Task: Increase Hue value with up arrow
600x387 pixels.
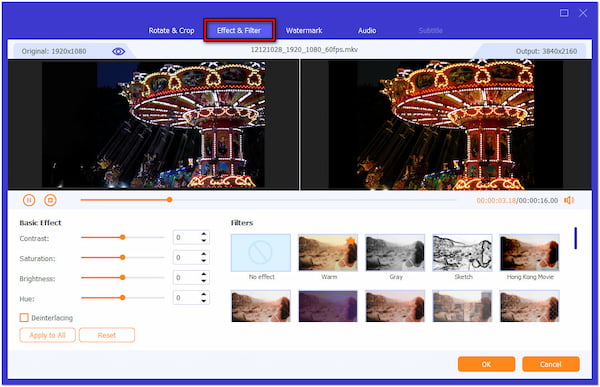Action: coord(204,294)
